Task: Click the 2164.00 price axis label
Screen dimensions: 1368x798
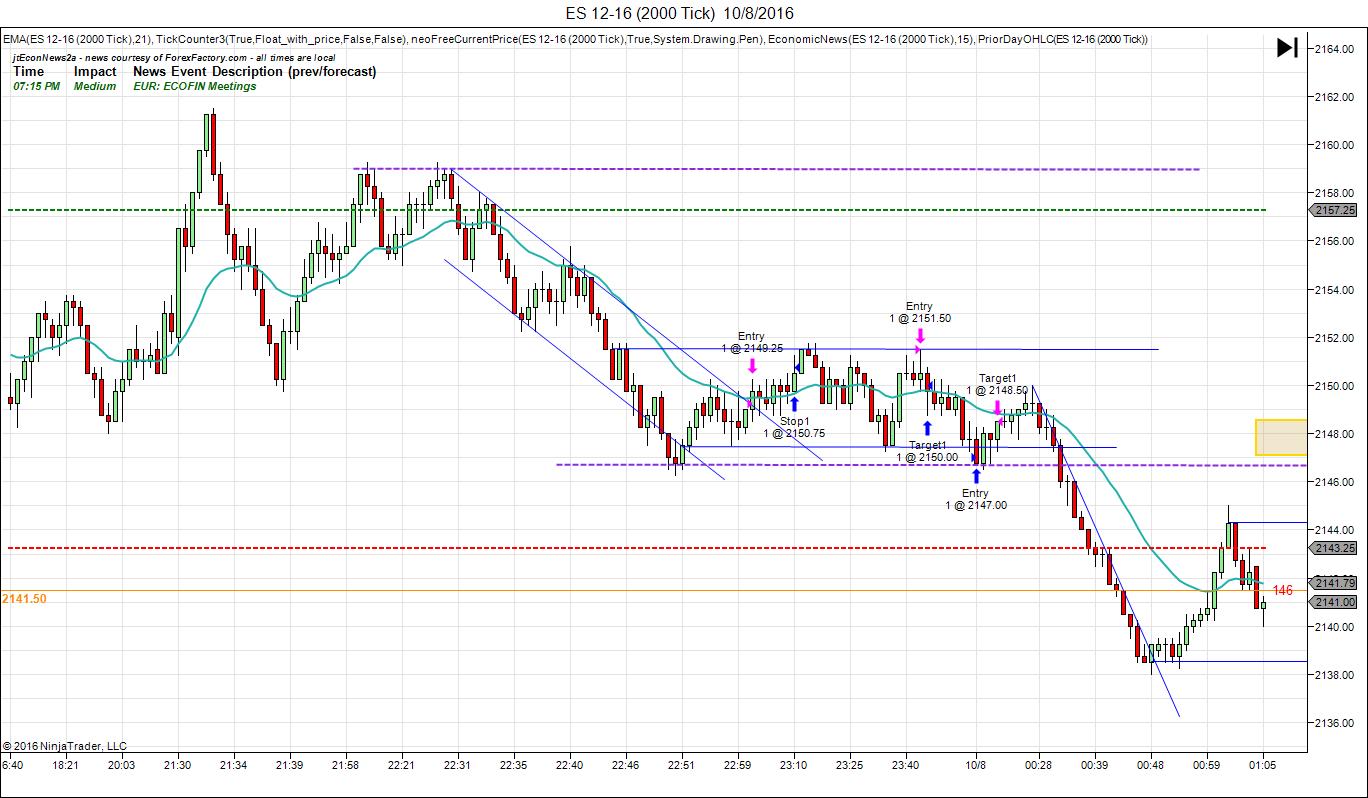Action: [x=1335, y=48]
